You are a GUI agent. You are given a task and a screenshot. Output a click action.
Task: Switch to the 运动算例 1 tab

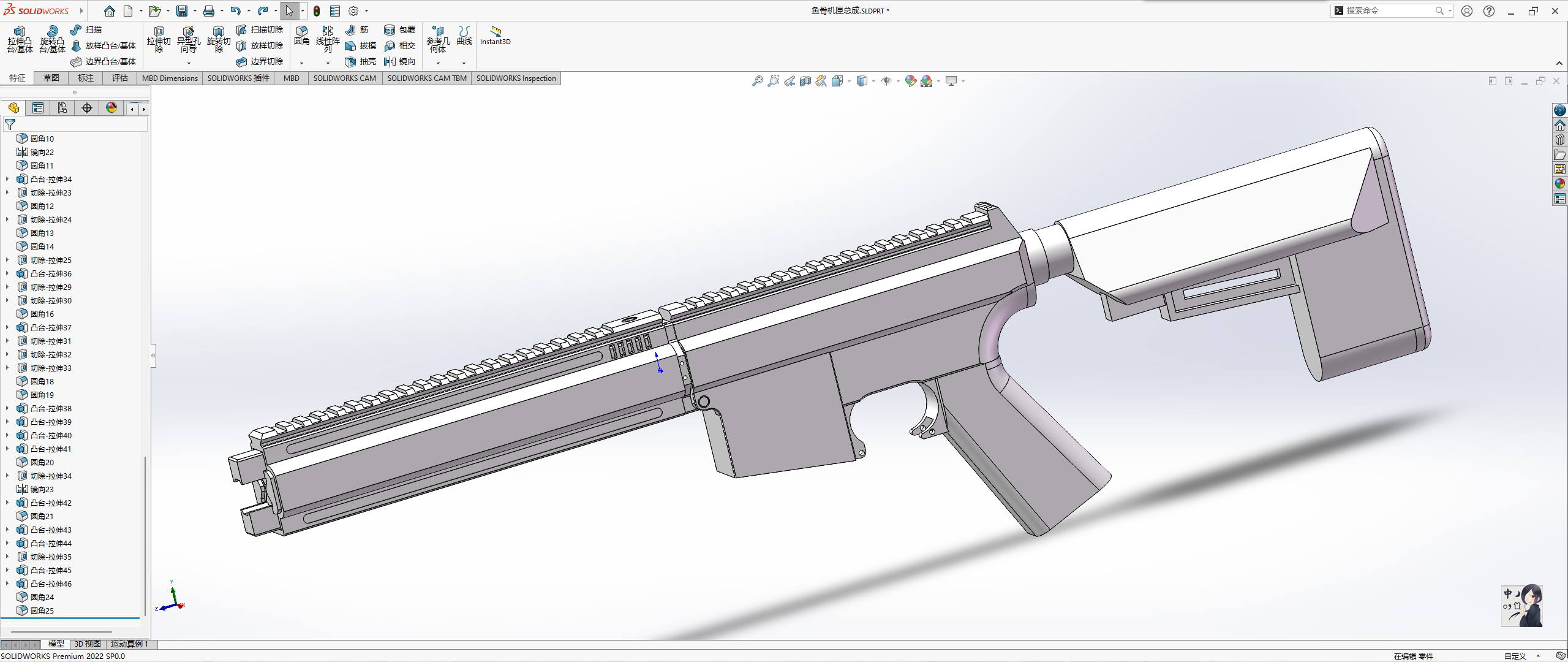click(x=129, y=644)
